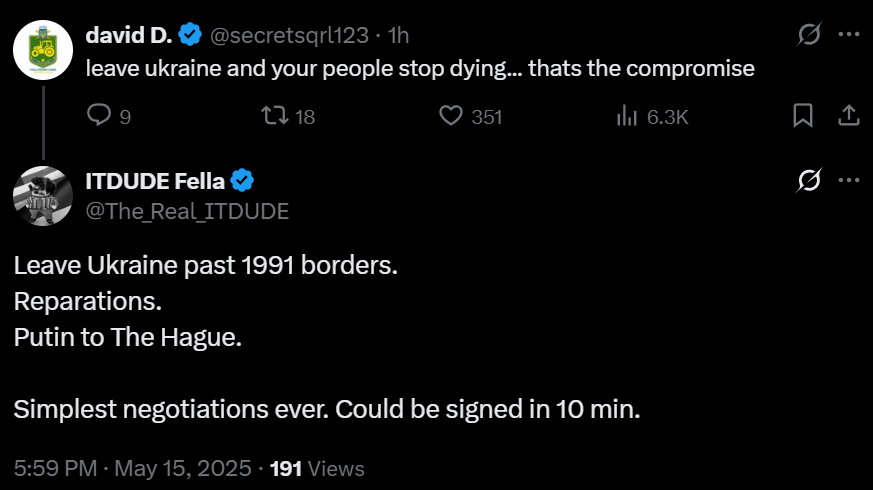
Task: Repost david D.'s tweet
Action: point(271,116)
